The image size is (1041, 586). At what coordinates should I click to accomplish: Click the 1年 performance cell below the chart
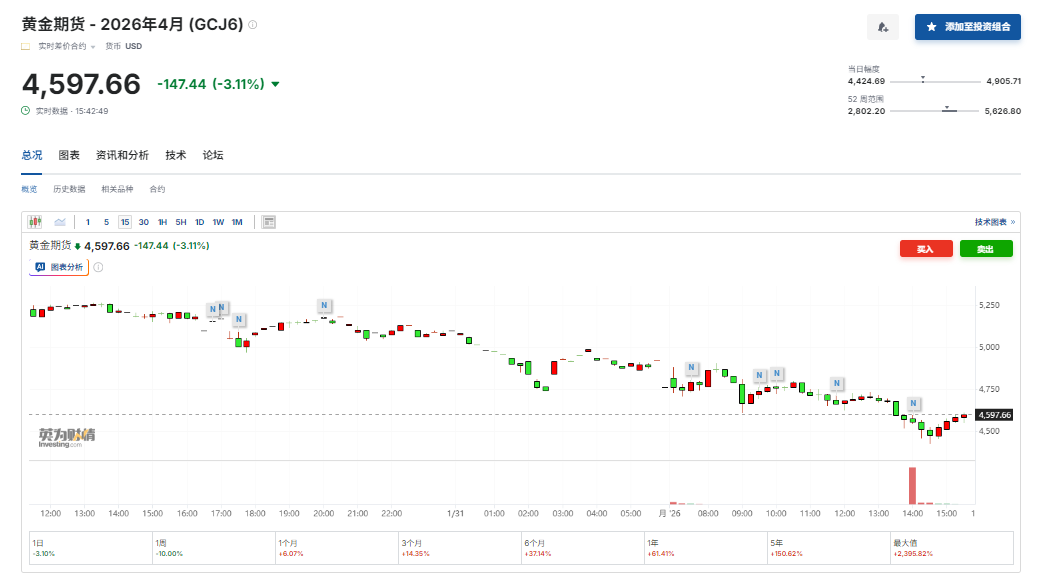pos(704,547)
